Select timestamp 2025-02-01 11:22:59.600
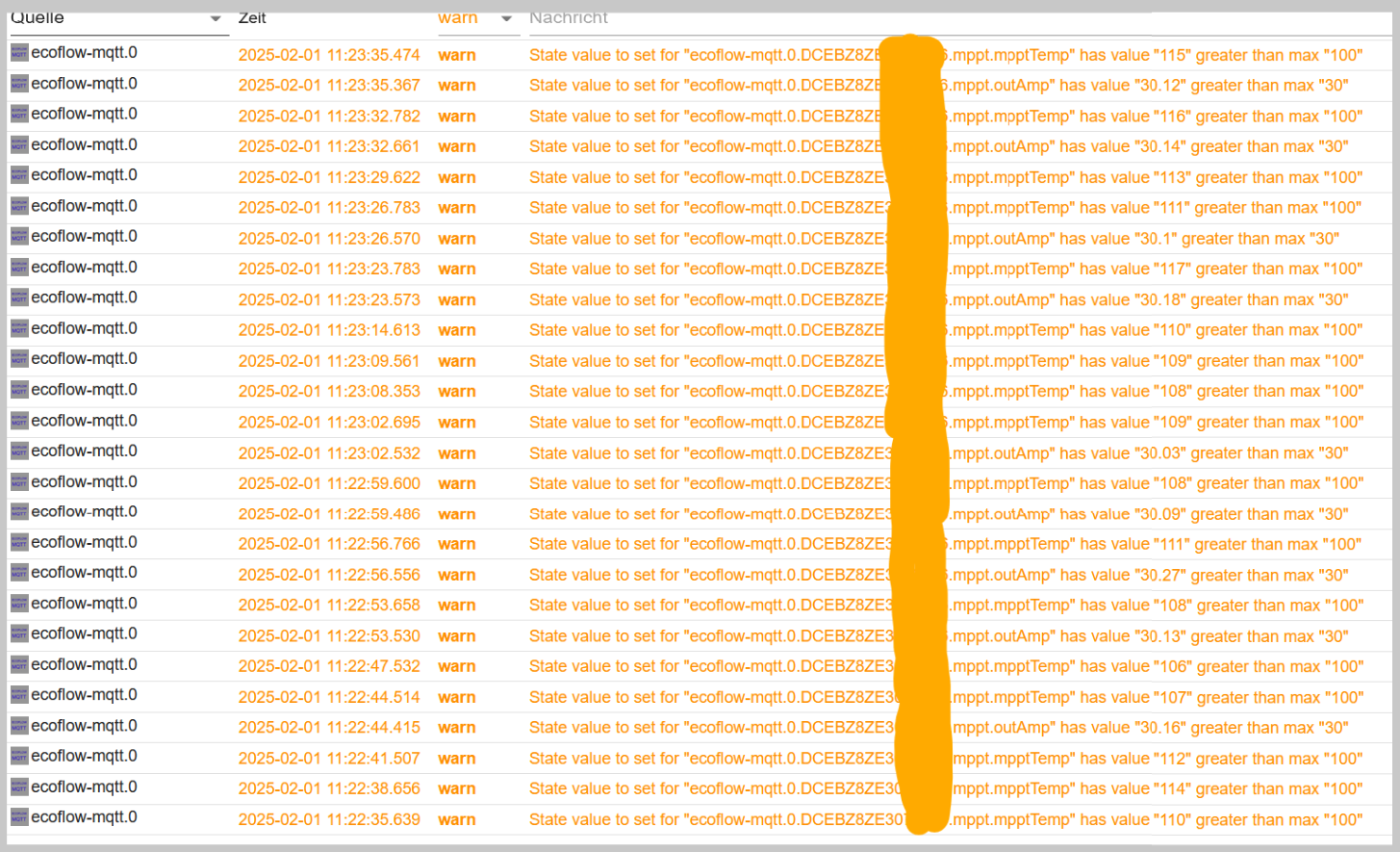 click(329, 483)
